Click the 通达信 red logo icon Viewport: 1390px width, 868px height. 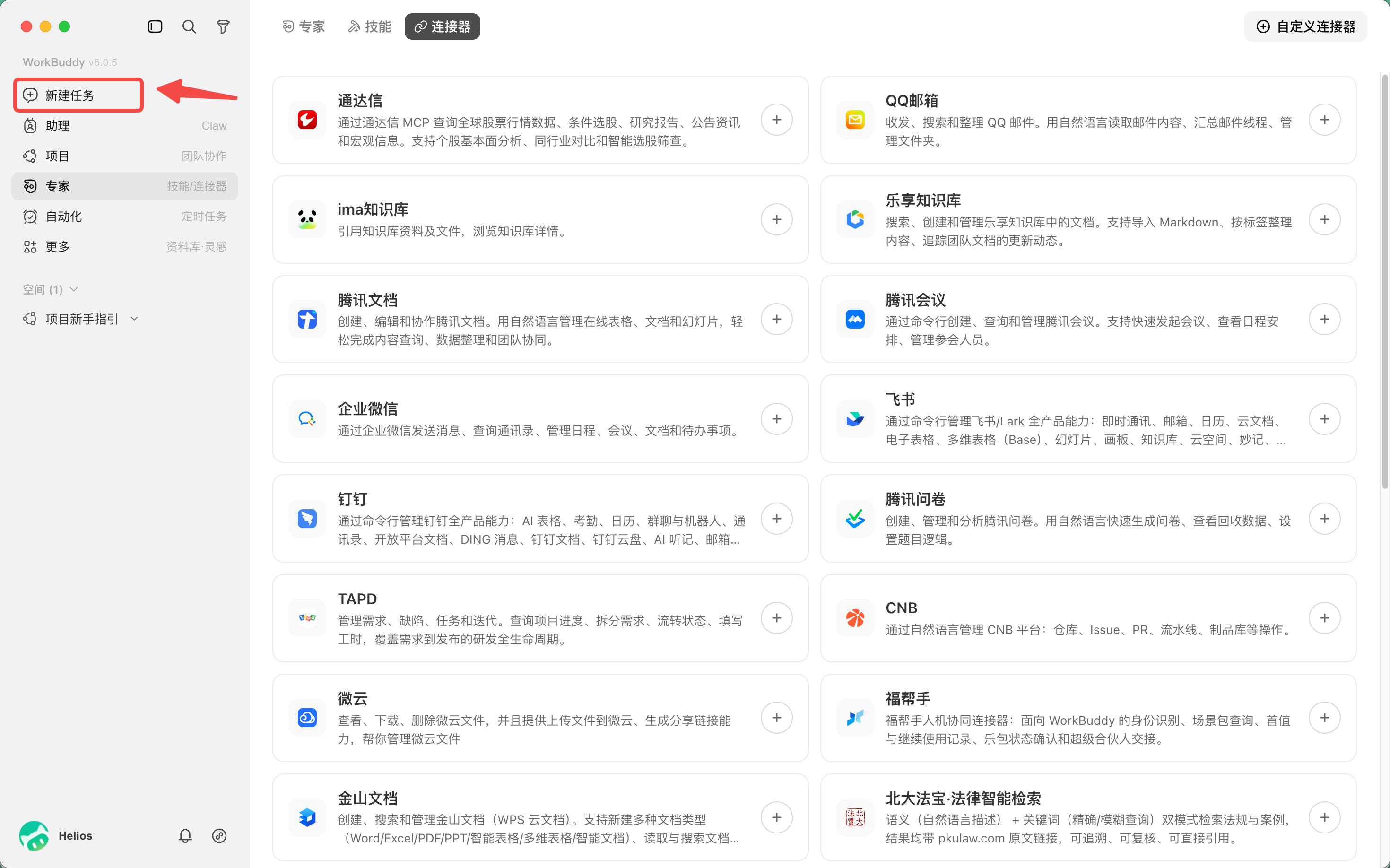coord(307,120)
